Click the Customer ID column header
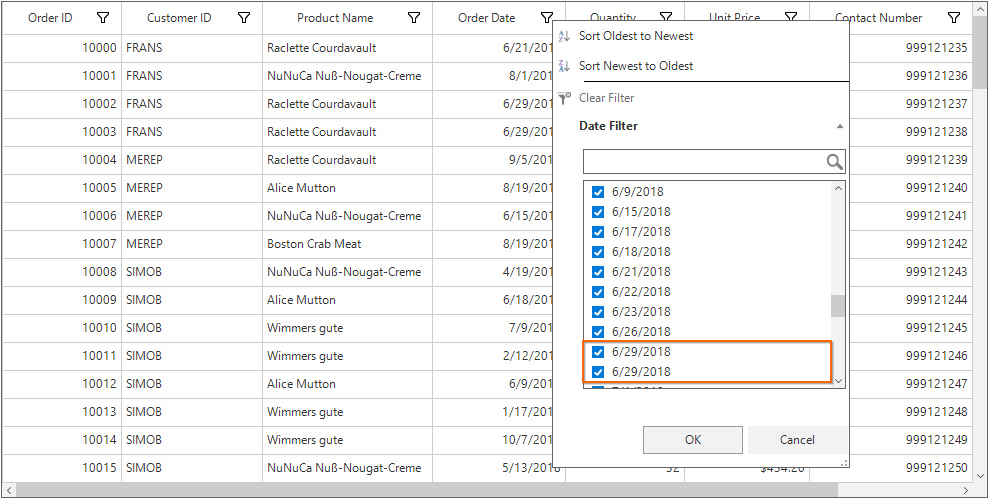989x499 pixels. [x=179, y=18]
